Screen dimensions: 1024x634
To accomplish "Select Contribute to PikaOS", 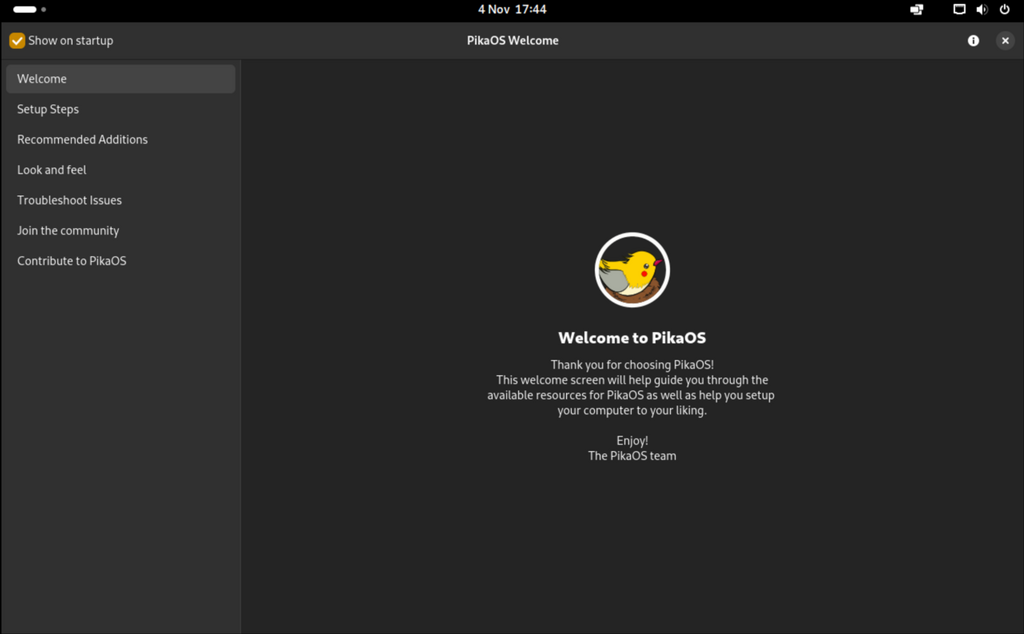I will tap(121, 261).
